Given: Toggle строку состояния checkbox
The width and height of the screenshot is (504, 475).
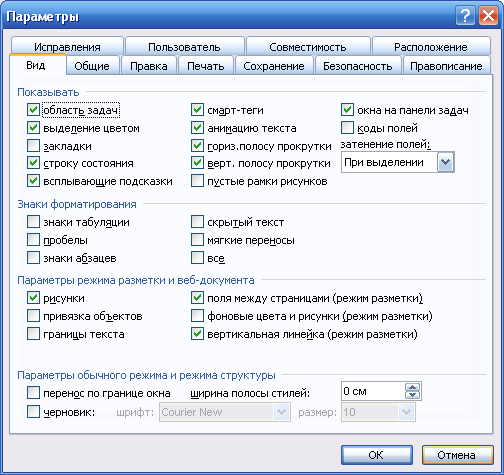Looking at the screenshot, I should click(x=33, y=163).
